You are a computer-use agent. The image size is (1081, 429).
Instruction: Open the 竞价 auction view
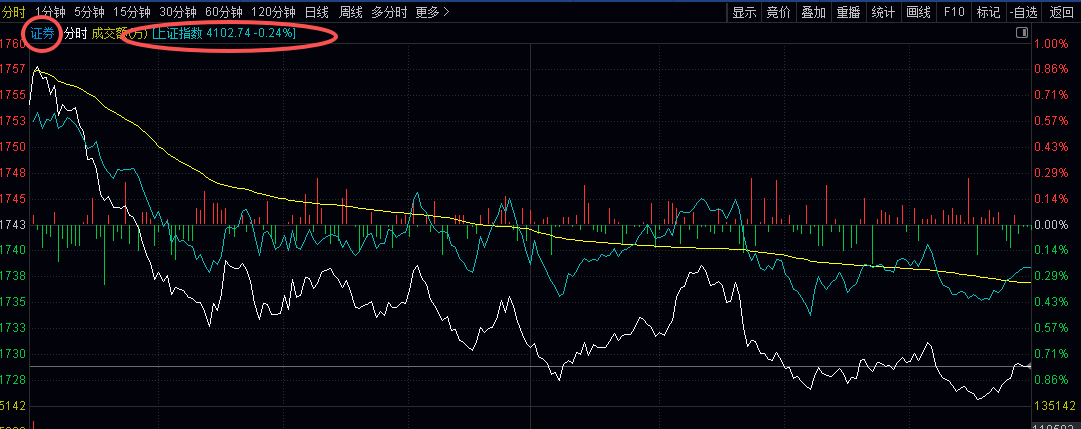point(779,12)
